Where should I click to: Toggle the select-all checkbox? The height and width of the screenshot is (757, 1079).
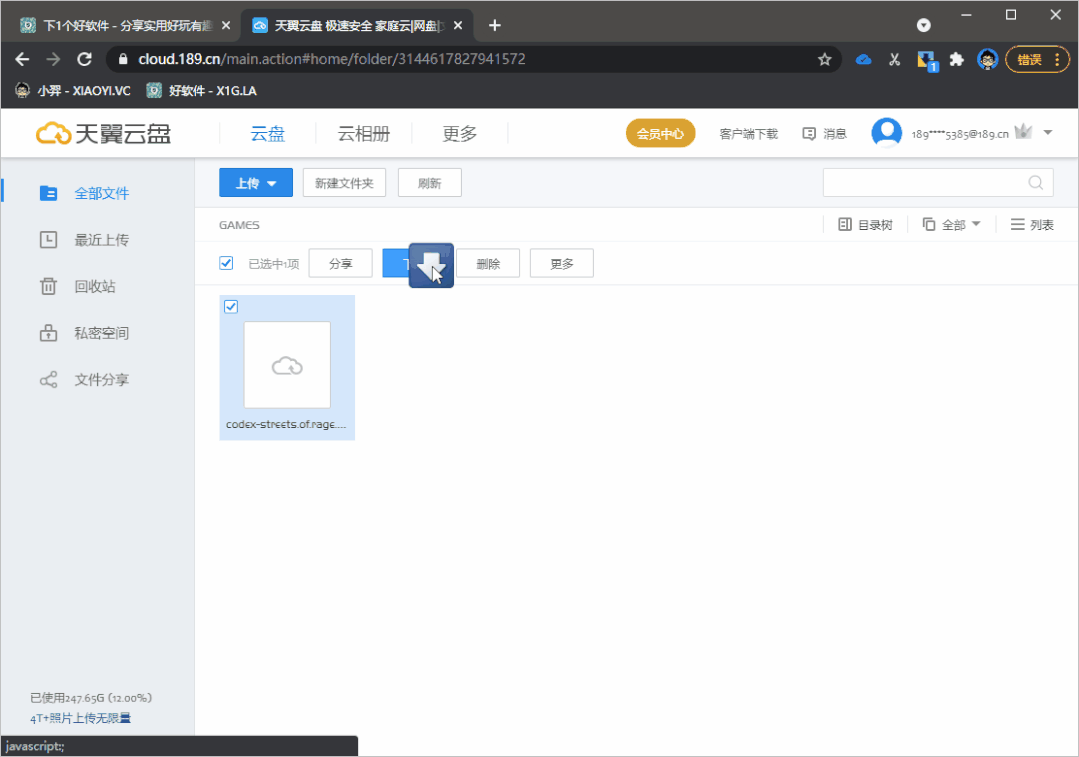[x=226, y=263]
